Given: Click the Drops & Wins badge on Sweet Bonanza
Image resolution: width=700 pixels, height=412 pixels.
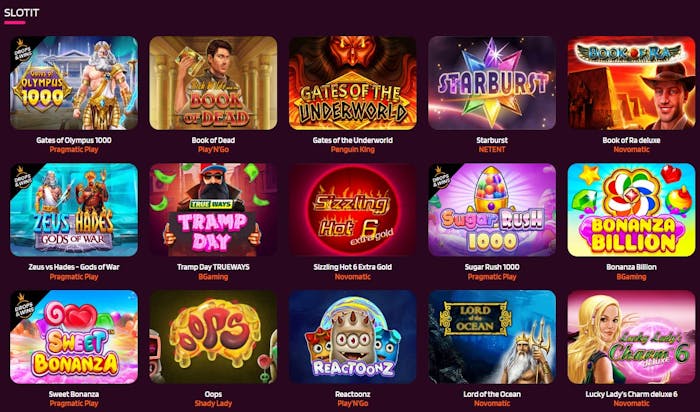Looking at the screenshot, I should tap(22, 304).
